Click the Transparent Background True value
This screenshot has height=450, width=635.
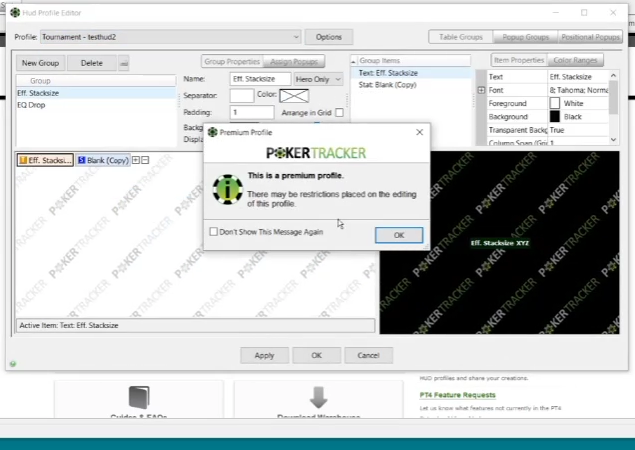557,130
